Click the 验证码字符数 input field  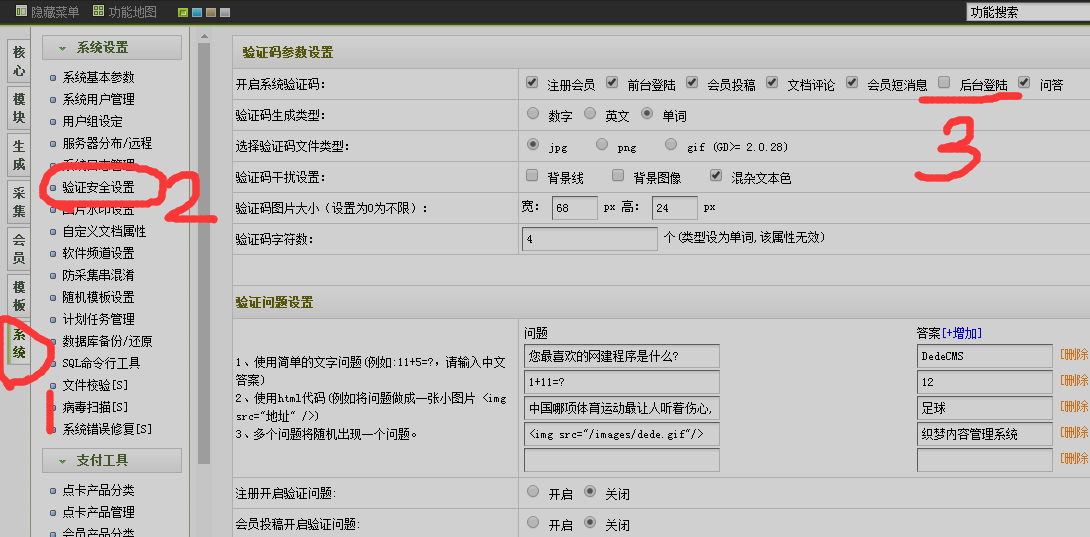pos(589,239)
